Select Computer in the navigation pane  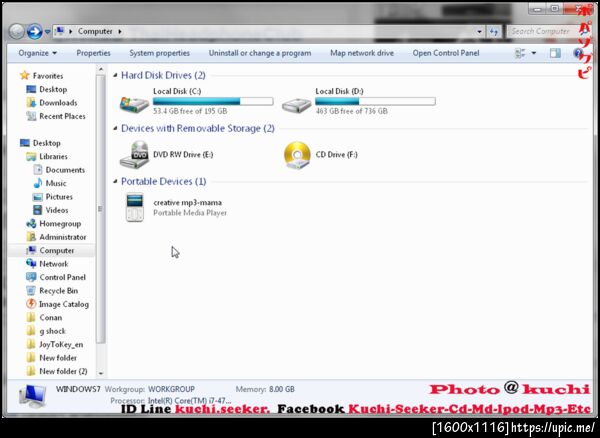(57, 251)
